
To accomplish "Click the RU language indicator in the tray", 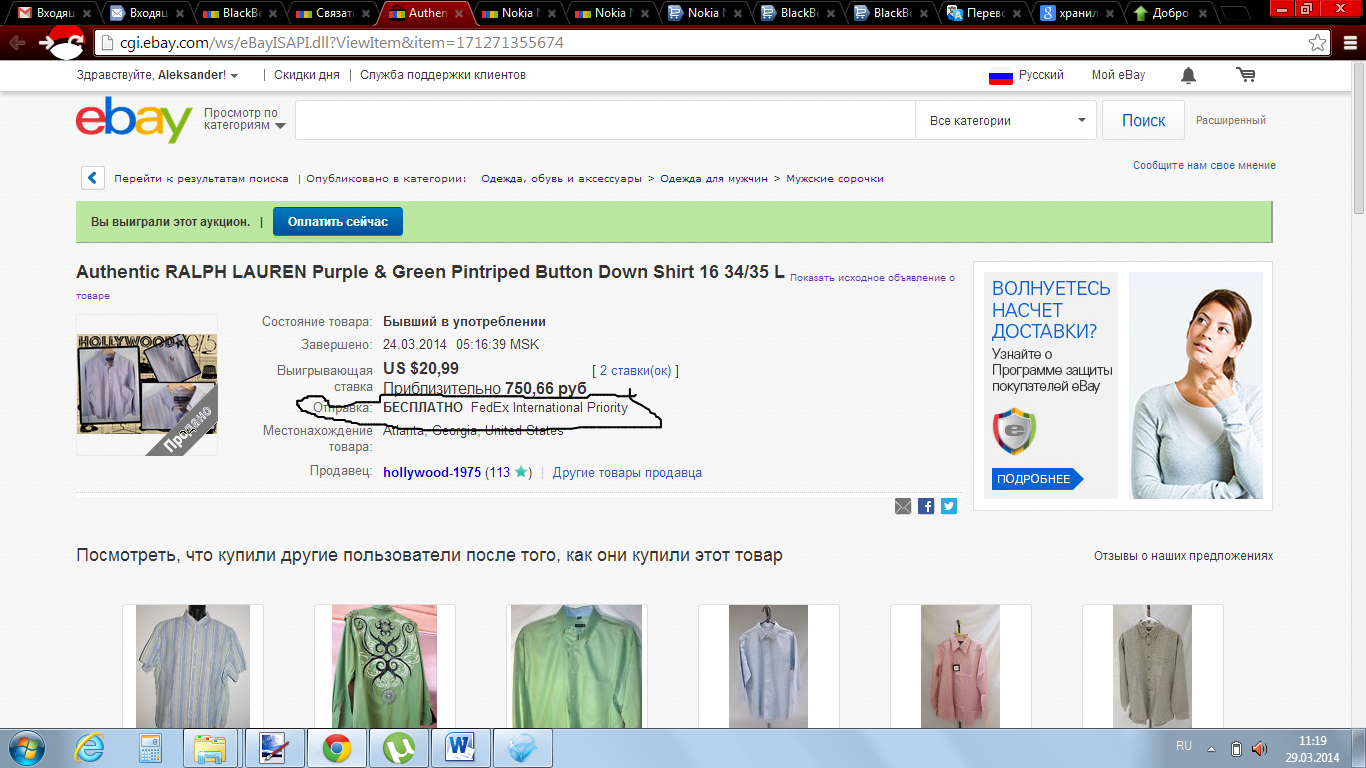I will click(1184, 746).
